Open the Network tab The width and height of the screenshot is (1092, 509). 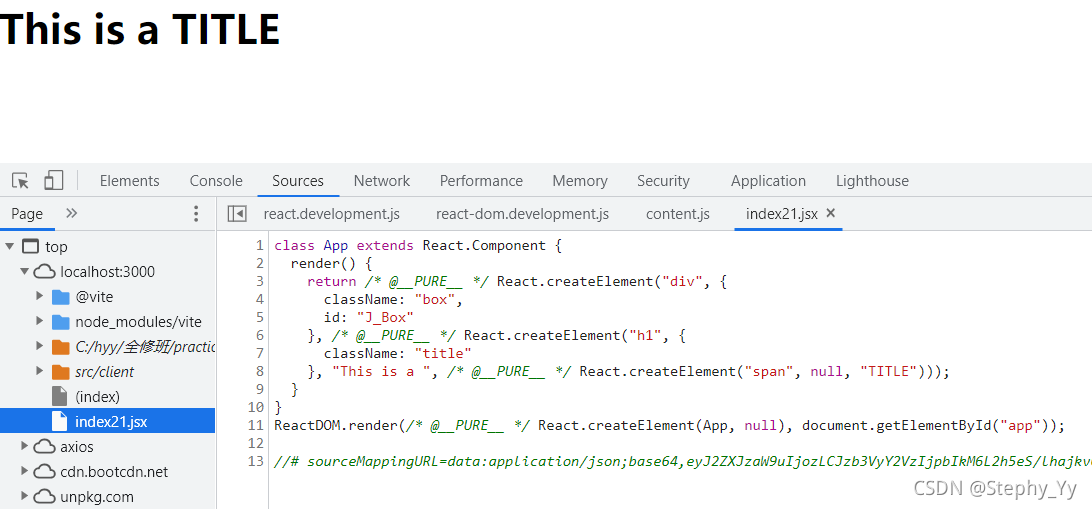tap(382, 181)
